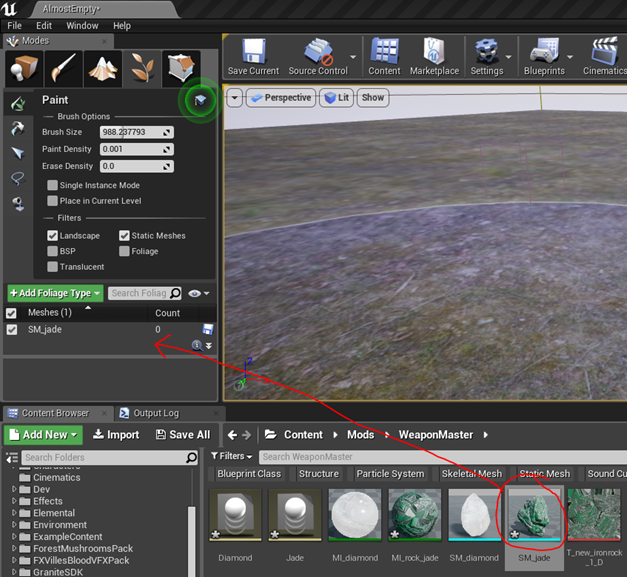Toggle the SM_jade mesh checkbox
627x577 pixels.
[x=12, y=329]
